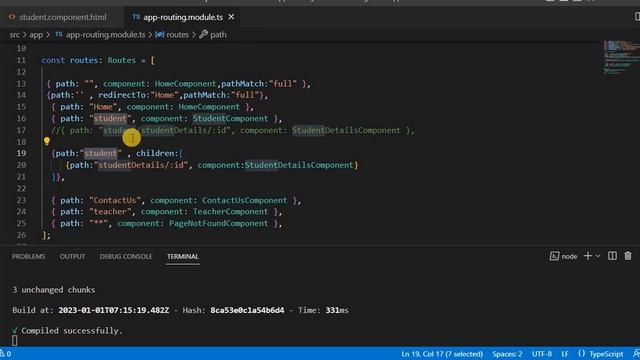640x360 pixels.
Task: Click the code minimap overview
Action: pyautogui.click(x=621, y=57)
